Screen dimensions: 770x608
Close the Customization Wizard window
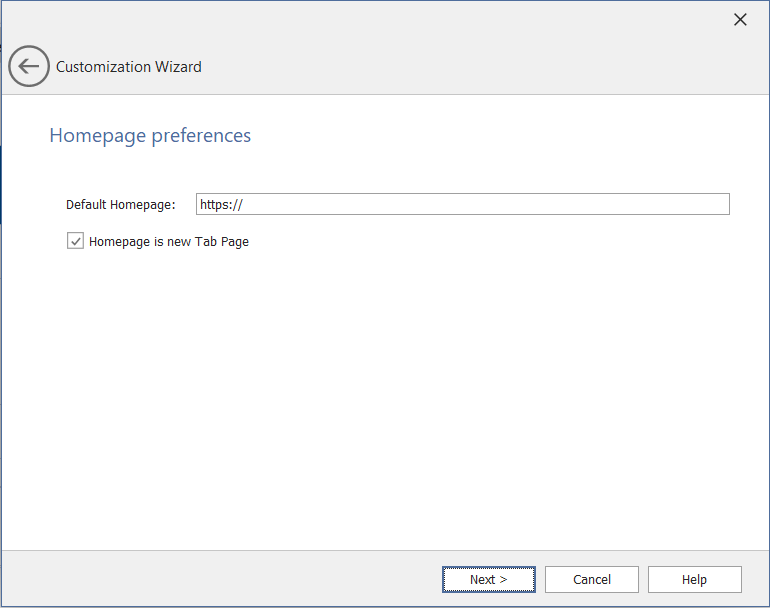[x=740, y=20]
